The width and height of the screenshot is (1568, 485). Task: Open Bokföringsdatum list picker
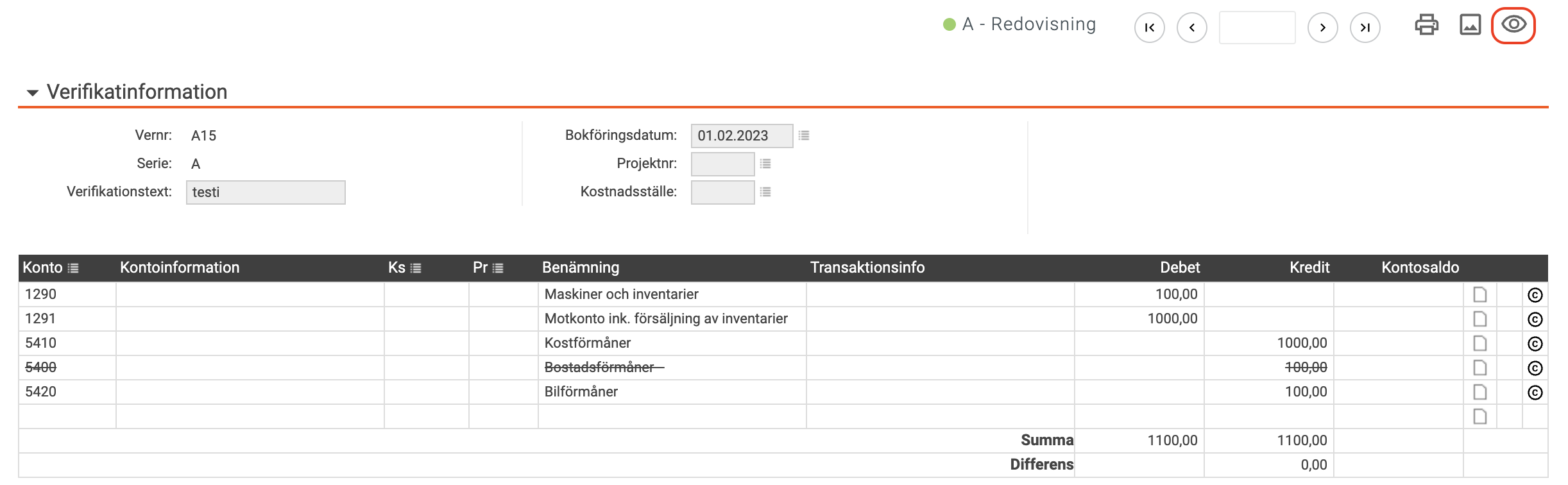pos(804,135)
